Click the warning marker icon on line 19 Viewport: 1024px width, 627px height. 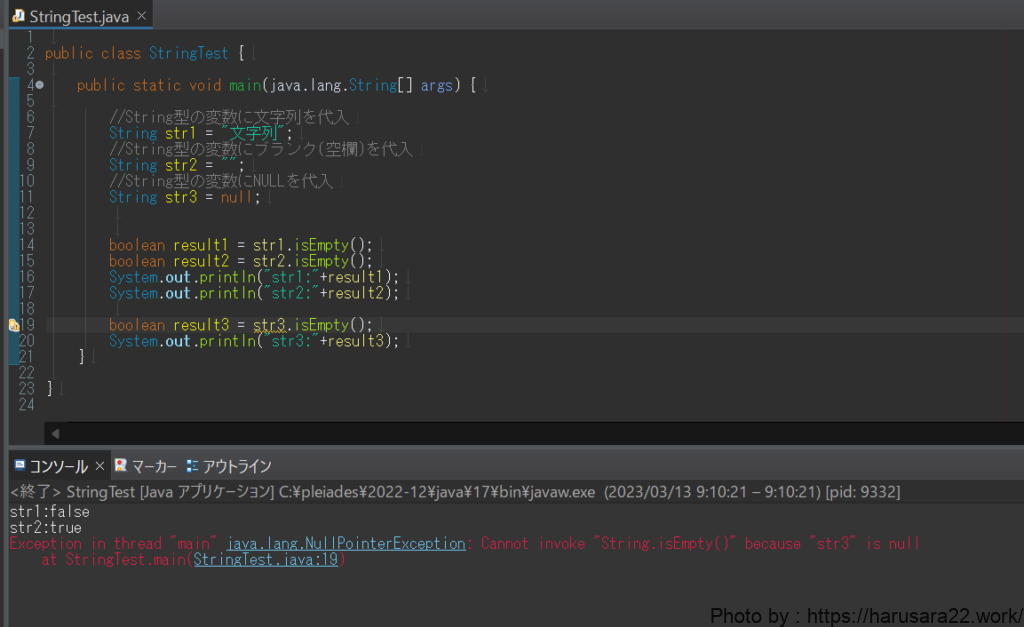tap(14, 325)
